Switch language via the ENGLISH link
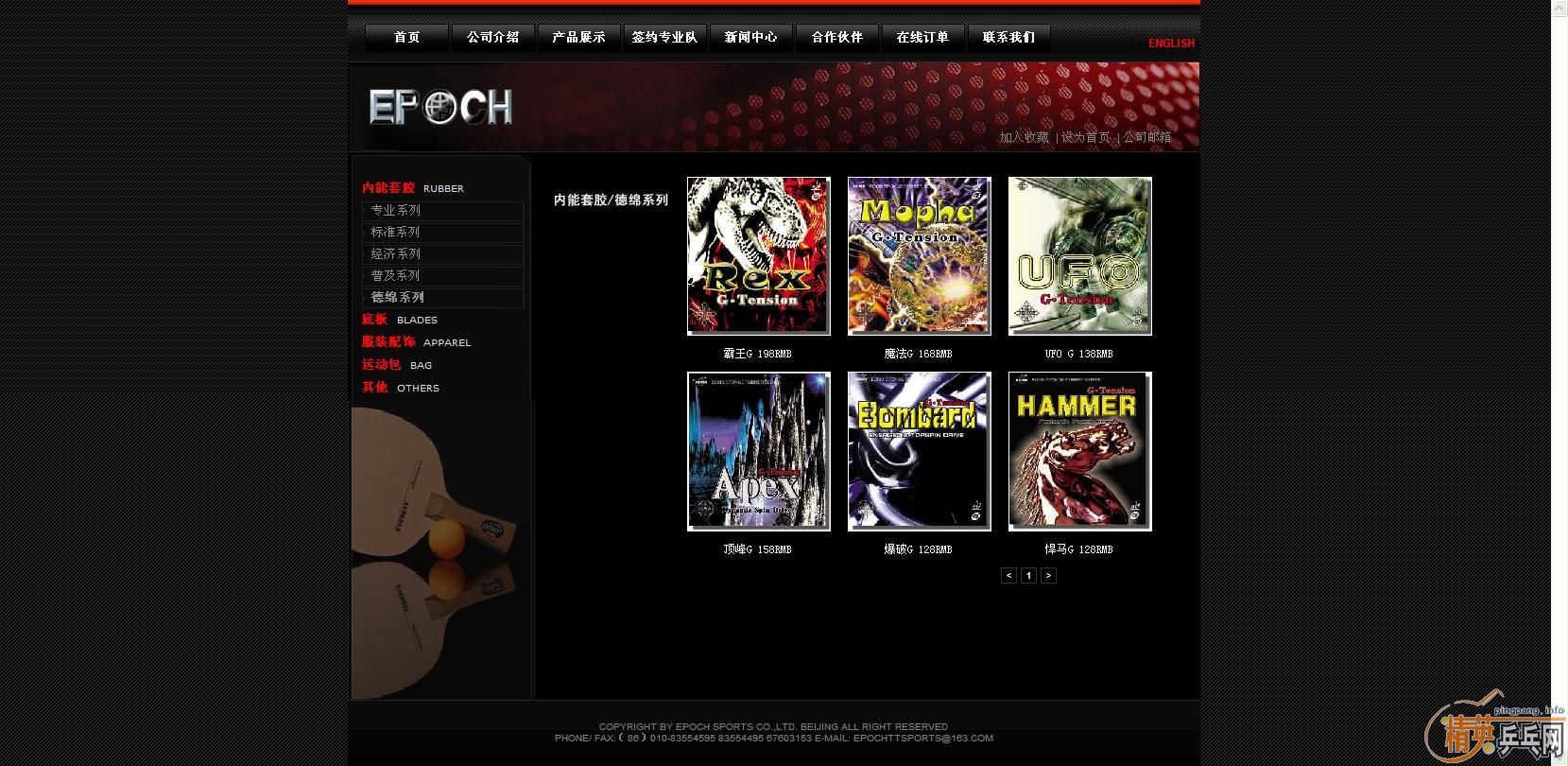Viewport: 1568px width, 766px height. coord(1171,44)
